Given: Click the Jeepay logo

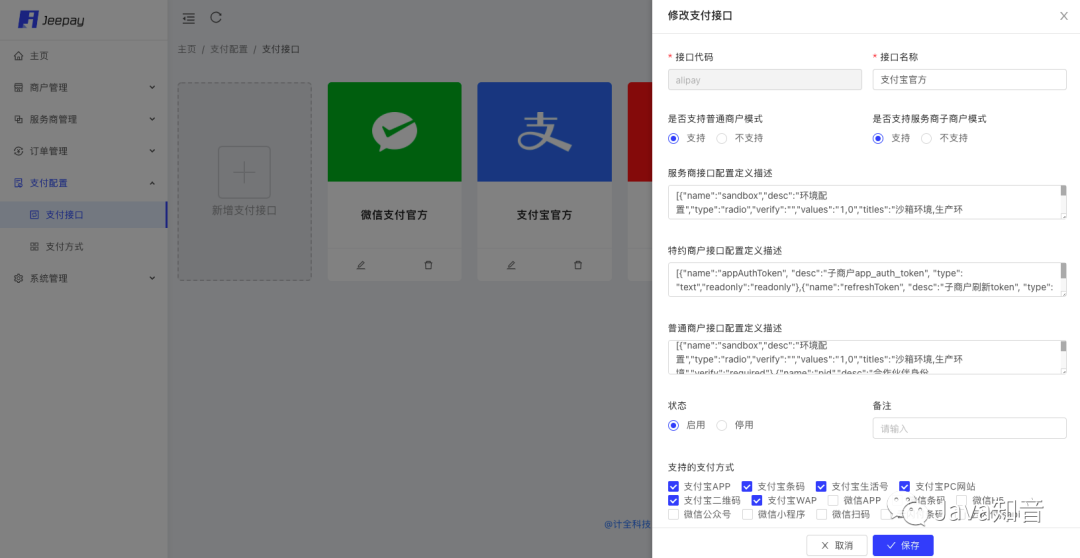Looking at the screenshot, I should point(51,19).
